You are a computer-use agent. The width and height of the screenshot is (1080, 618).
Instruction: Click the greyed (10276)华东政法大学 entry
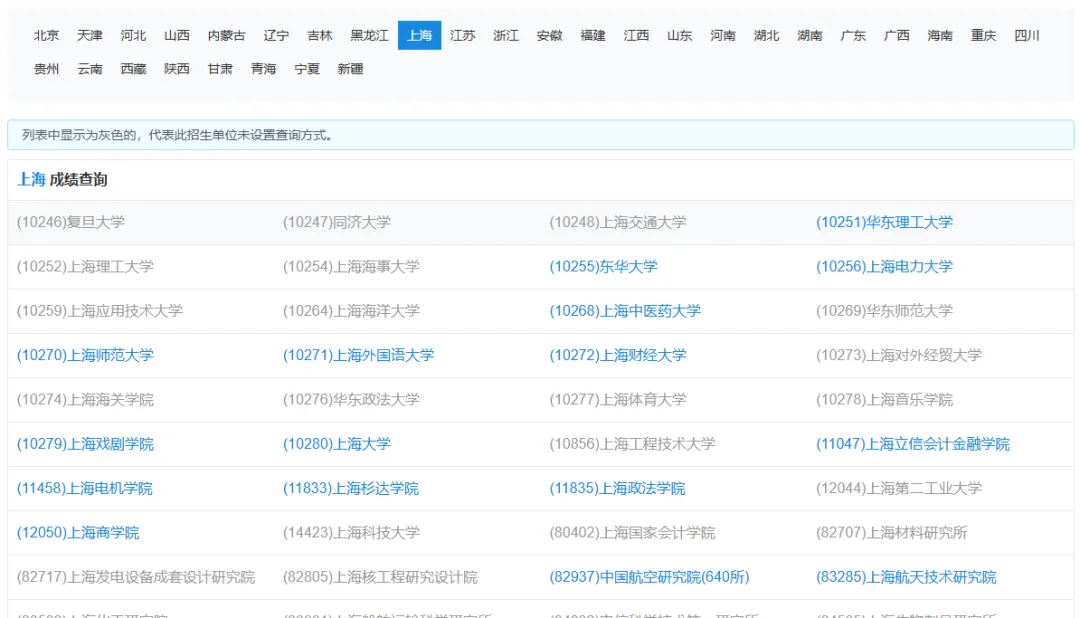(351, 400)
